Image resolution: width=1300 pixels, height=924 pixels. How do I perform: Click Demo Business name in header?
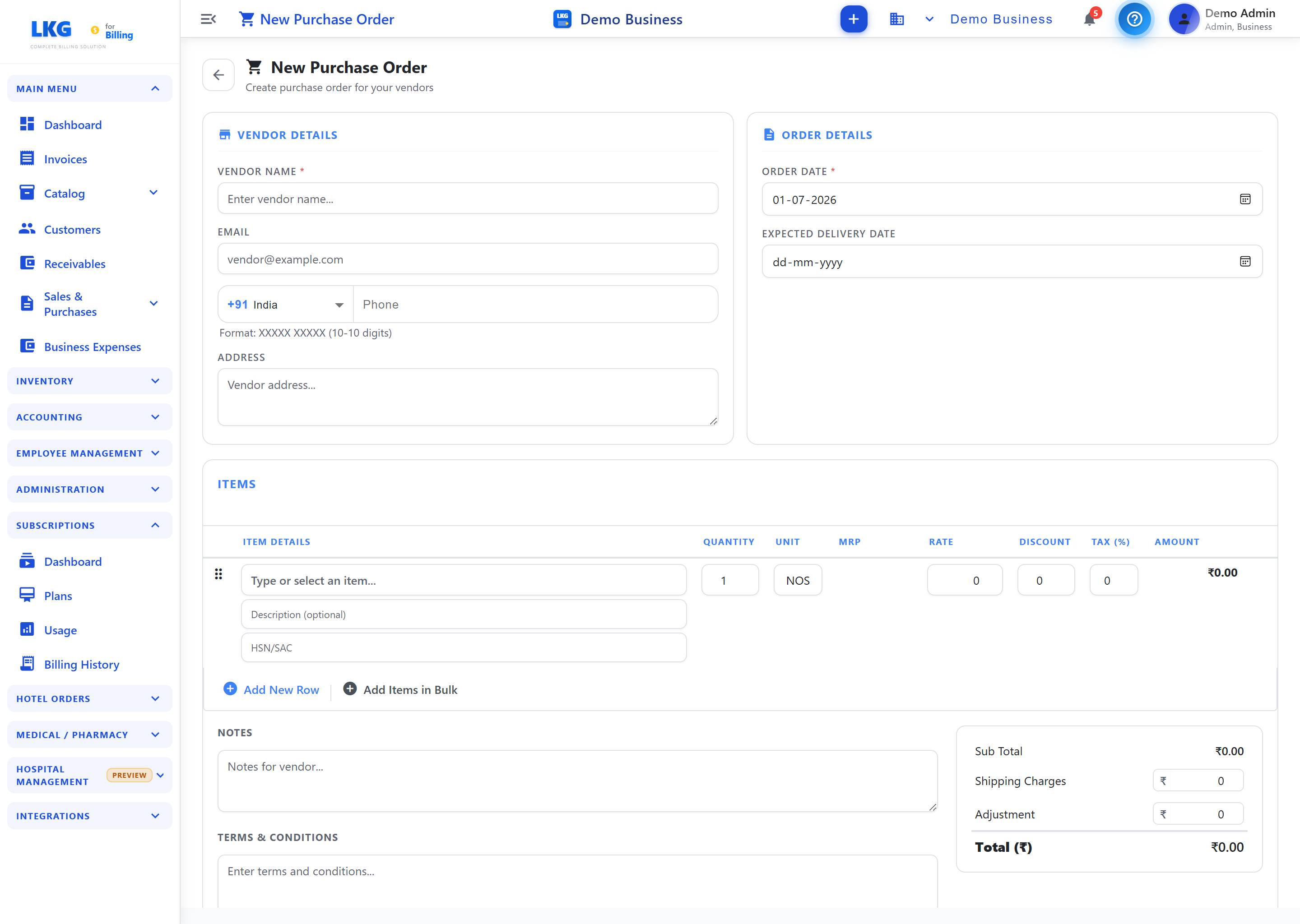point(631,19)
